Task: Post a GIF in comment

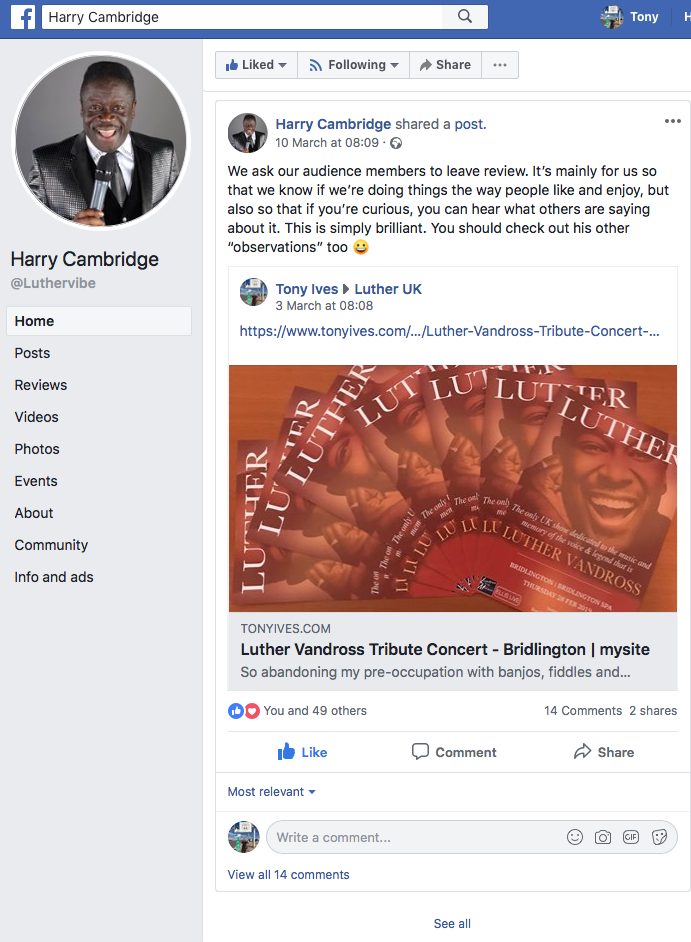Action: click(631, 837)
